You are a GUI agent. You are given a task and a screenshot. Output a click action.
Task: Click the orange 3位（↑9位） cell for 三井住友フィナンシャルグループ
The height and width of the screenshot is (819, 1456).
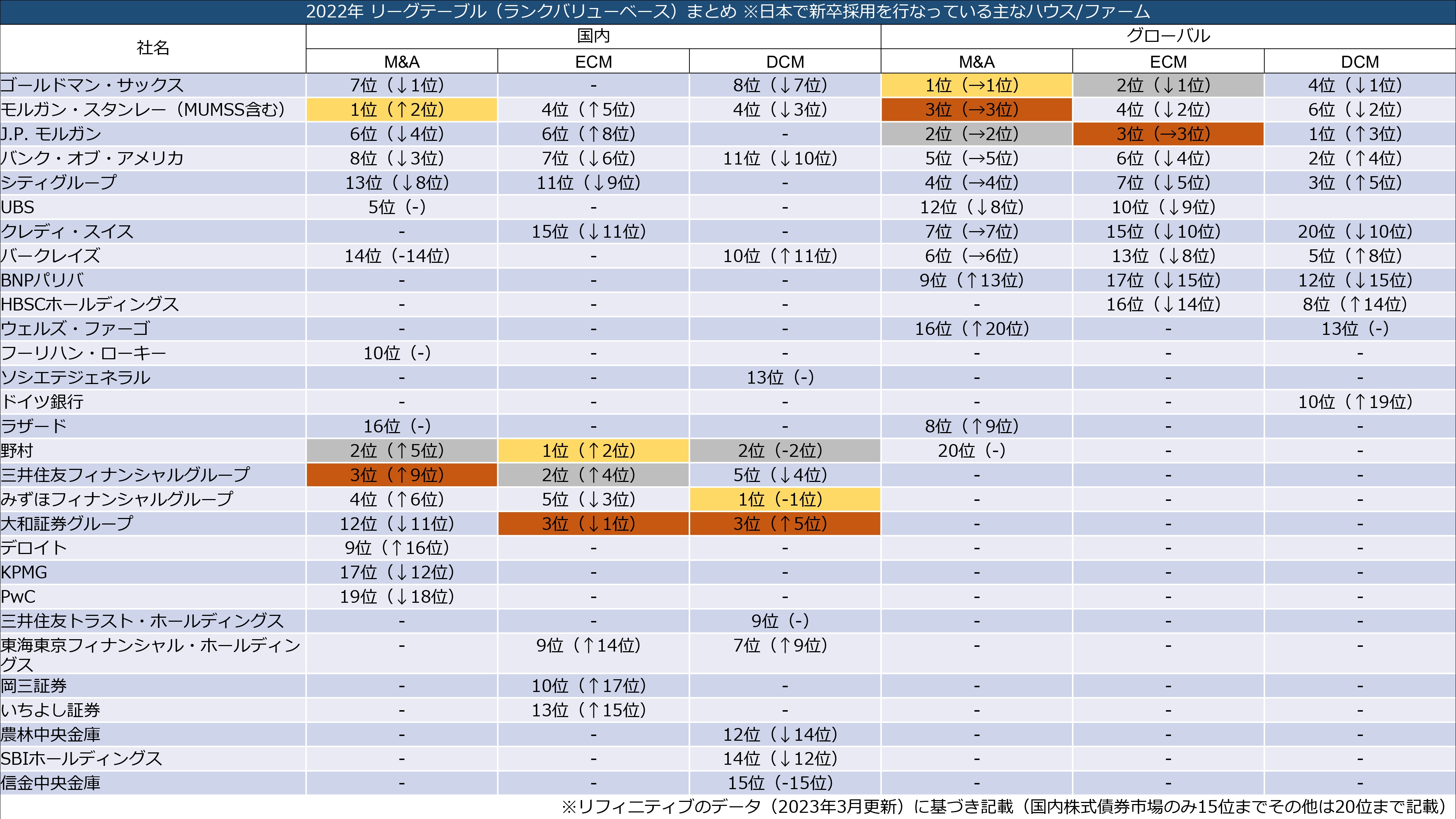tap(401, 475)
